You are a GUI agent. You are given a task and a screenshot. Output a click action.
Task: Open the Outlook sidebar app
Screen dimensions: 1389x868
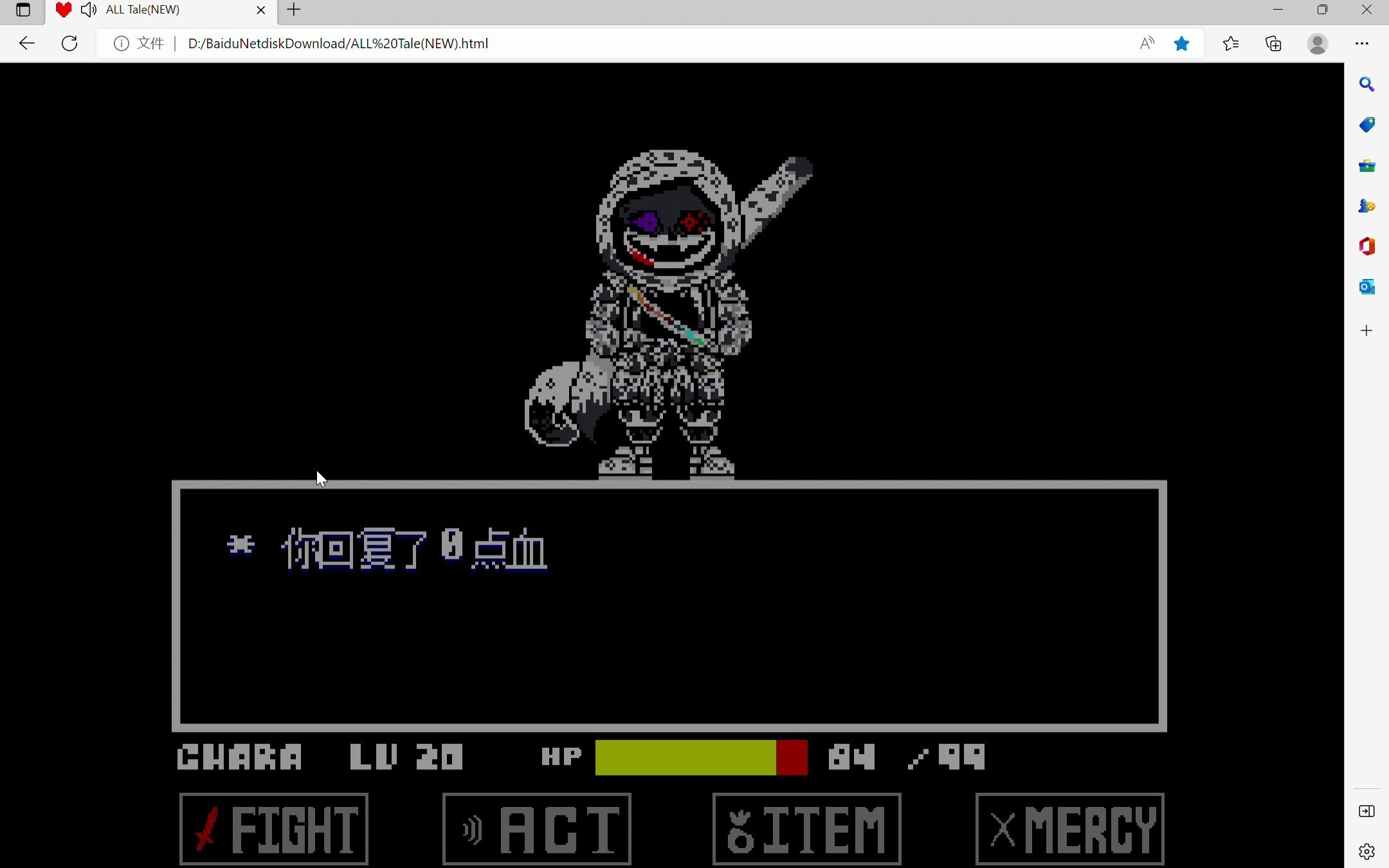click(1366, 287)
